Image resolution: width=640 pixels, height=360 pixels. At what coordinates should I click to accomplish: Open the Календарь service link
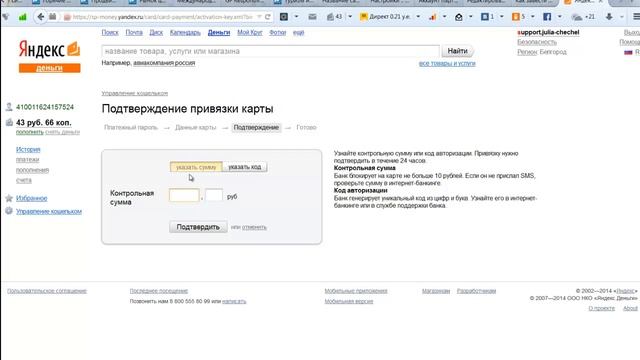[x=185, y=33]
